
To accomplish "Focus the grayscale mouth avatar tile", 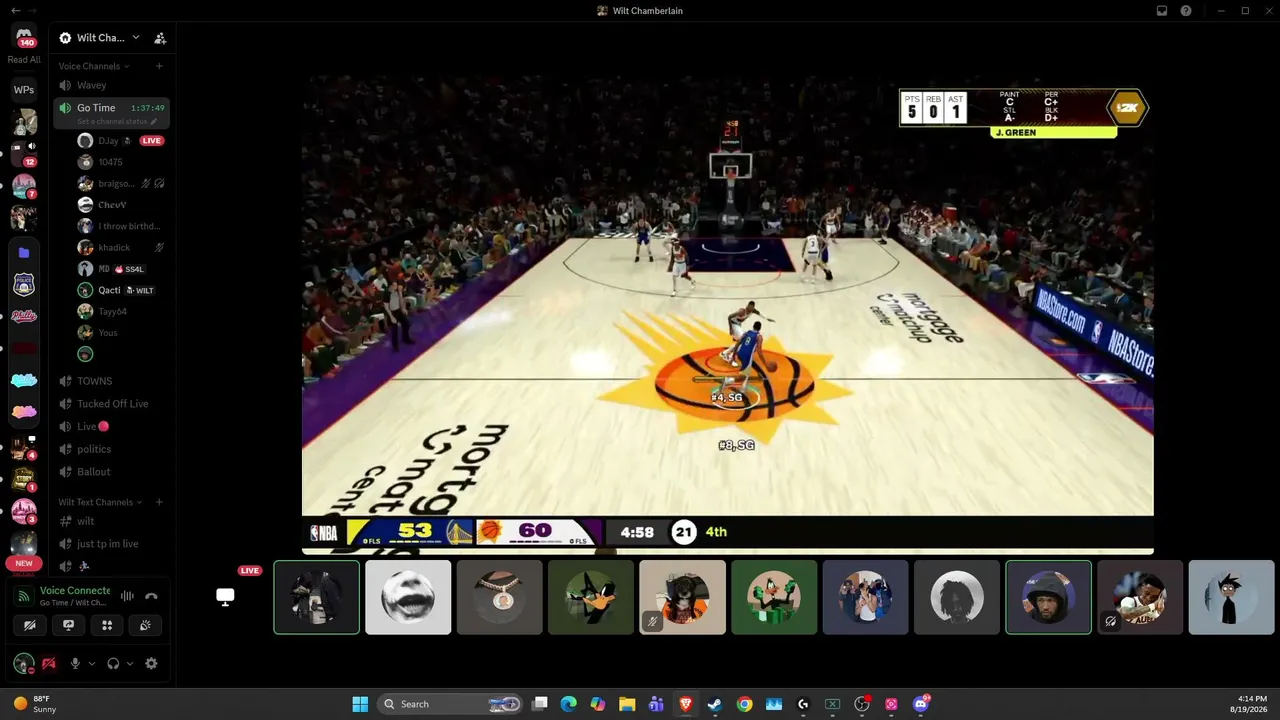I will click(408, 597).
